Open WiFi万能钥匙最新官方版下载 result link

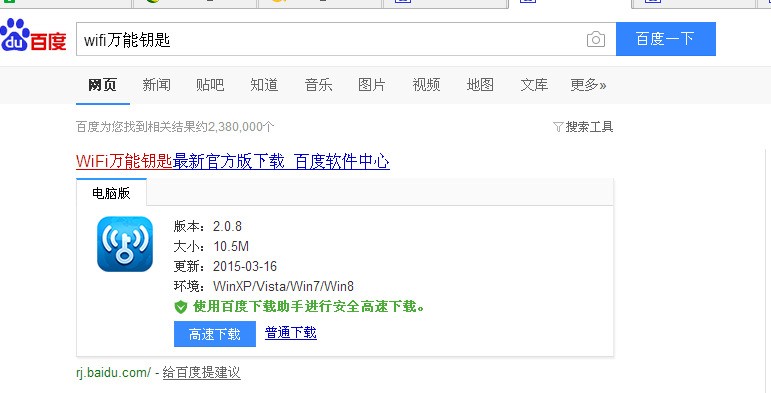[x=233, y=161]
